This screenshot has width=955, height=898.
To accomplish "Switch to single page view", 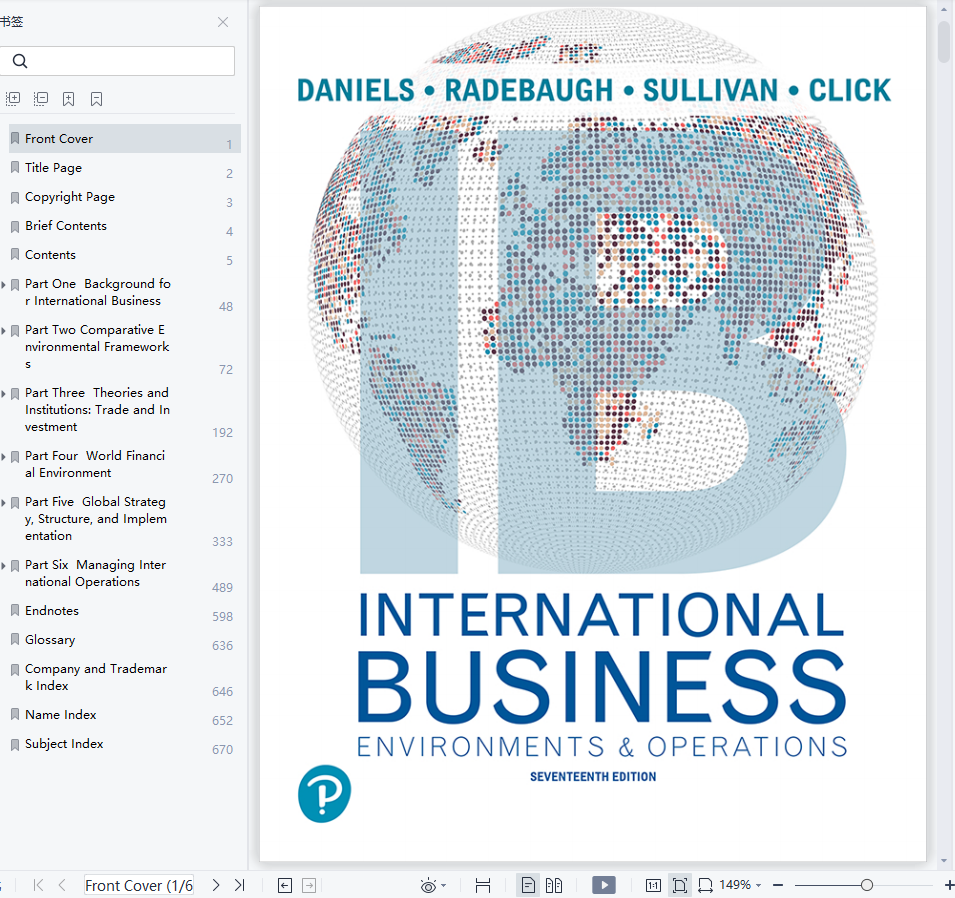I will click(528, 885).
